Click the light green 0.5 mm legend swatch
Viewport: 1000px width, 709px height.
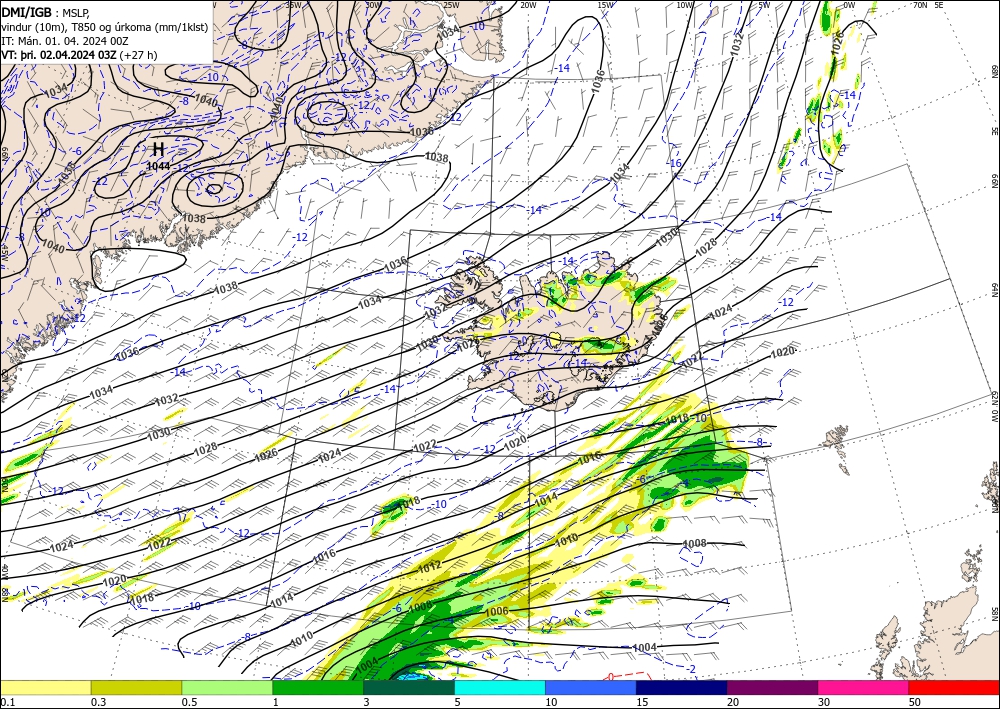coord(227,687)
